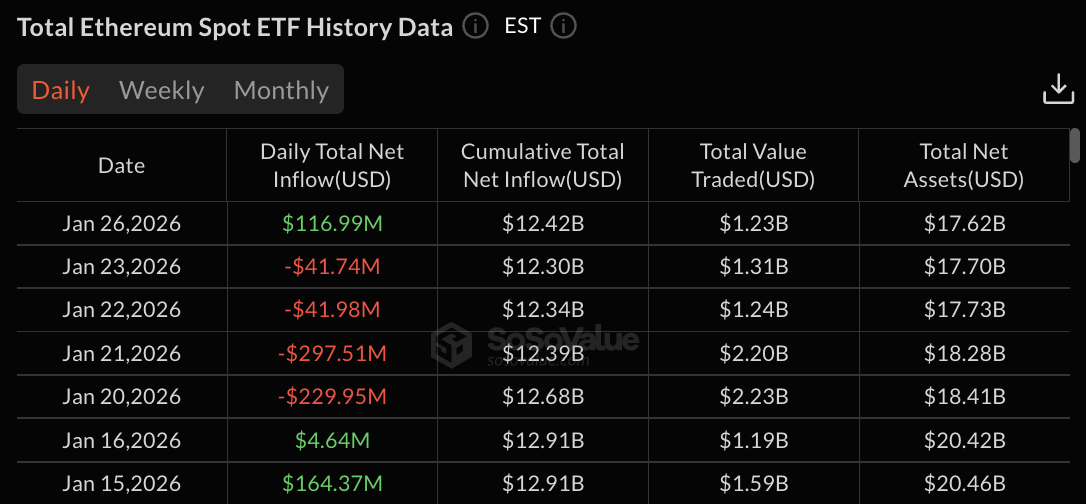Switch to the Weekly tab
The image size is (1086, 504).
pyautogui.click(x=162, y=90)
